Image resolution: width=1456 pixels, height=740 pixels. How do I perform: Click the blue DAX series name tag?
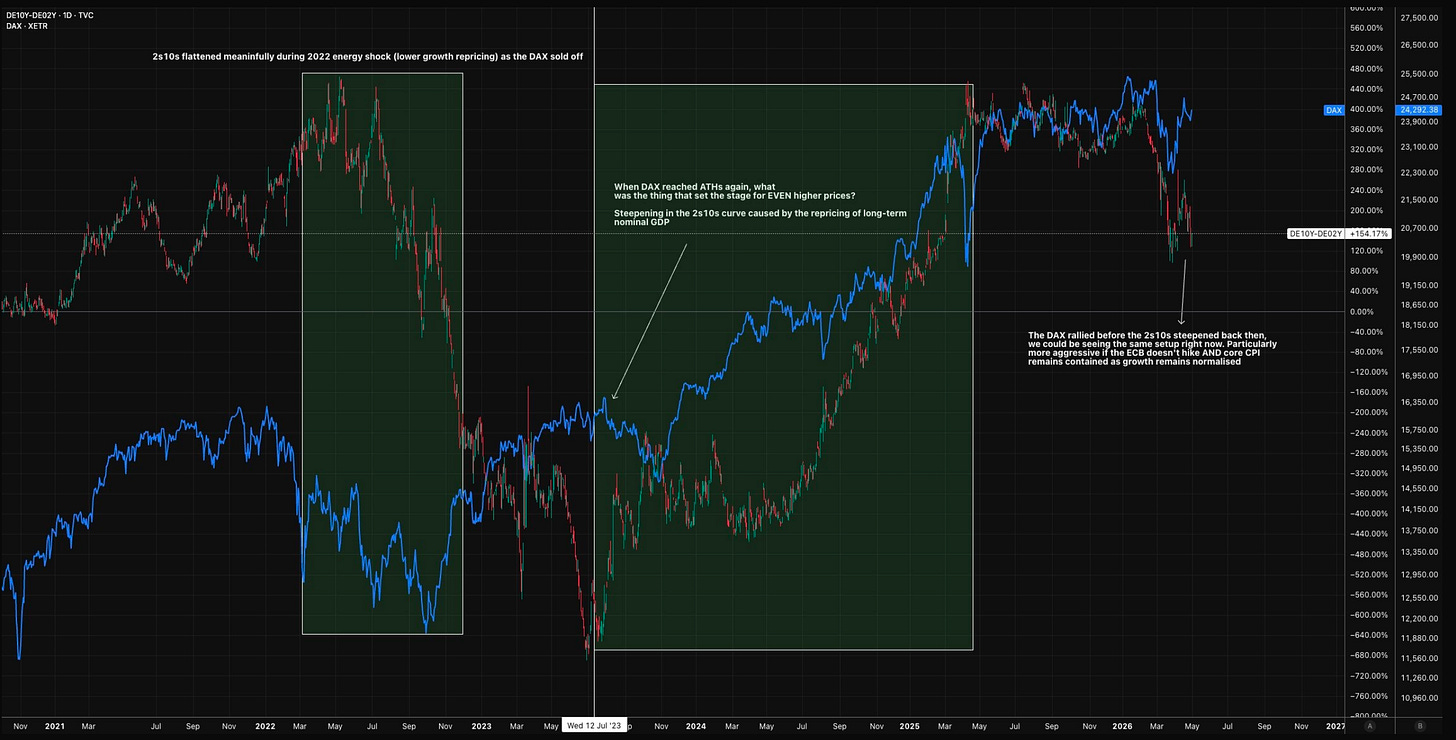point(1333,110)
